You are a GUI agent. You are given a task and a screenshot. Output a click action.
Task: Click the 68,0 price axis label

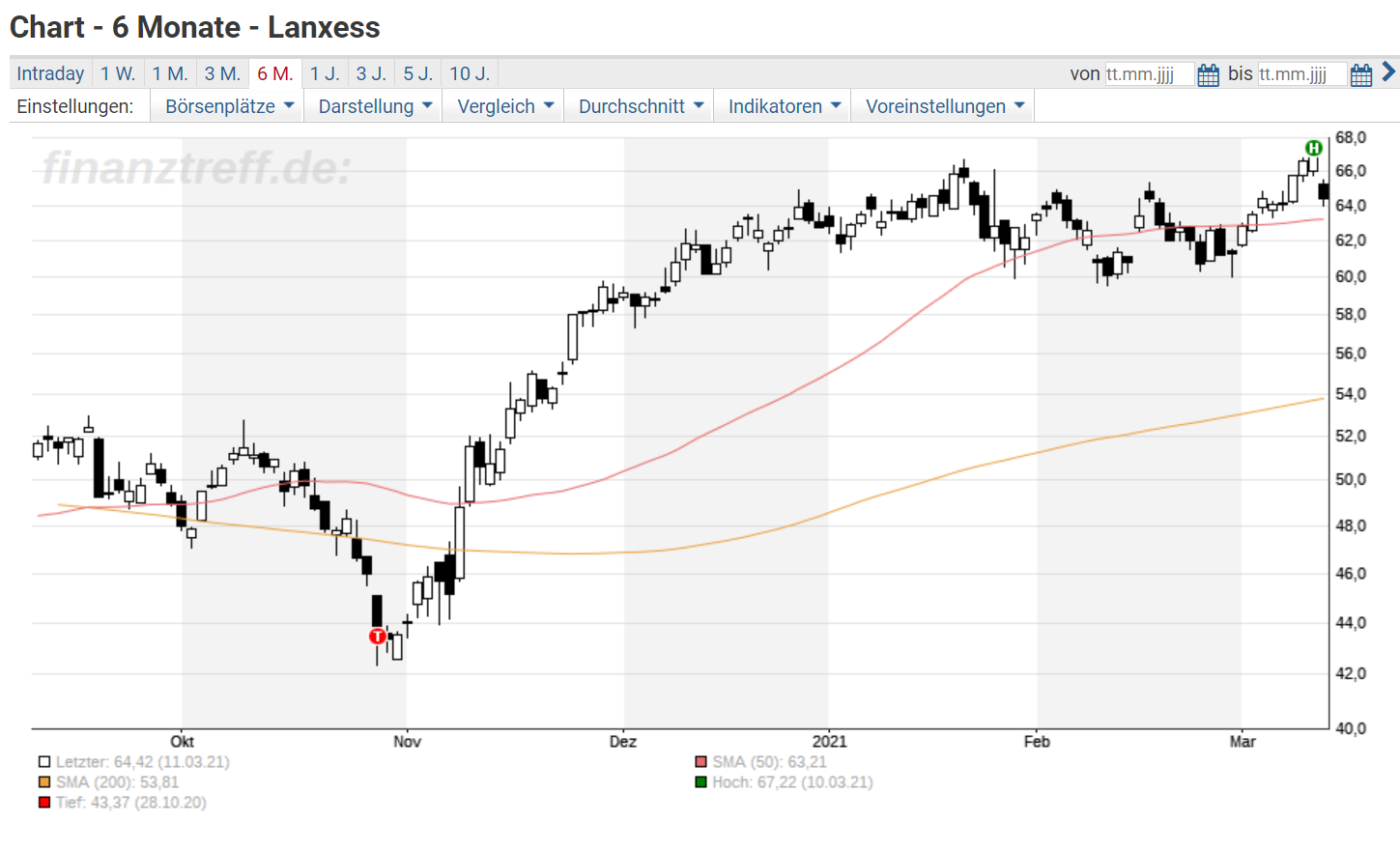(1351, 138)
